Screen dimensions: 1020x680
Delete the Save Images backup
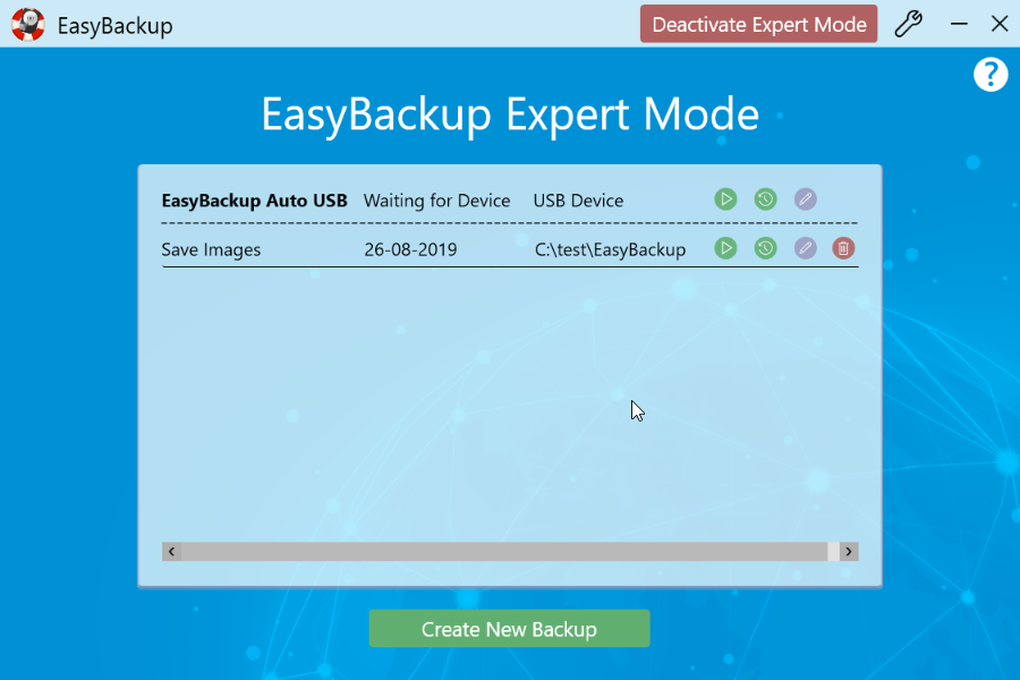[844, 248]
